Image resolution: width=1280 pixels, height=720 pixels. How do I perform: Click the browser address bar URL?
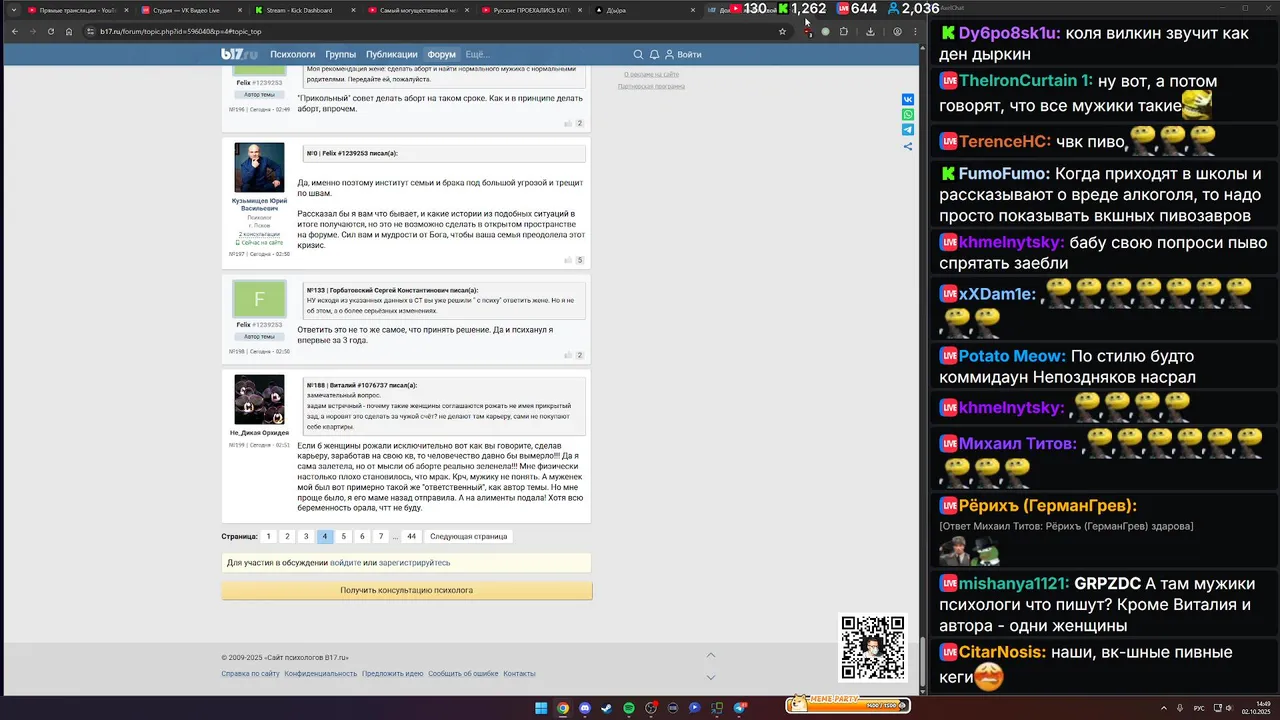pyautogui.click(x=180, y=31)
